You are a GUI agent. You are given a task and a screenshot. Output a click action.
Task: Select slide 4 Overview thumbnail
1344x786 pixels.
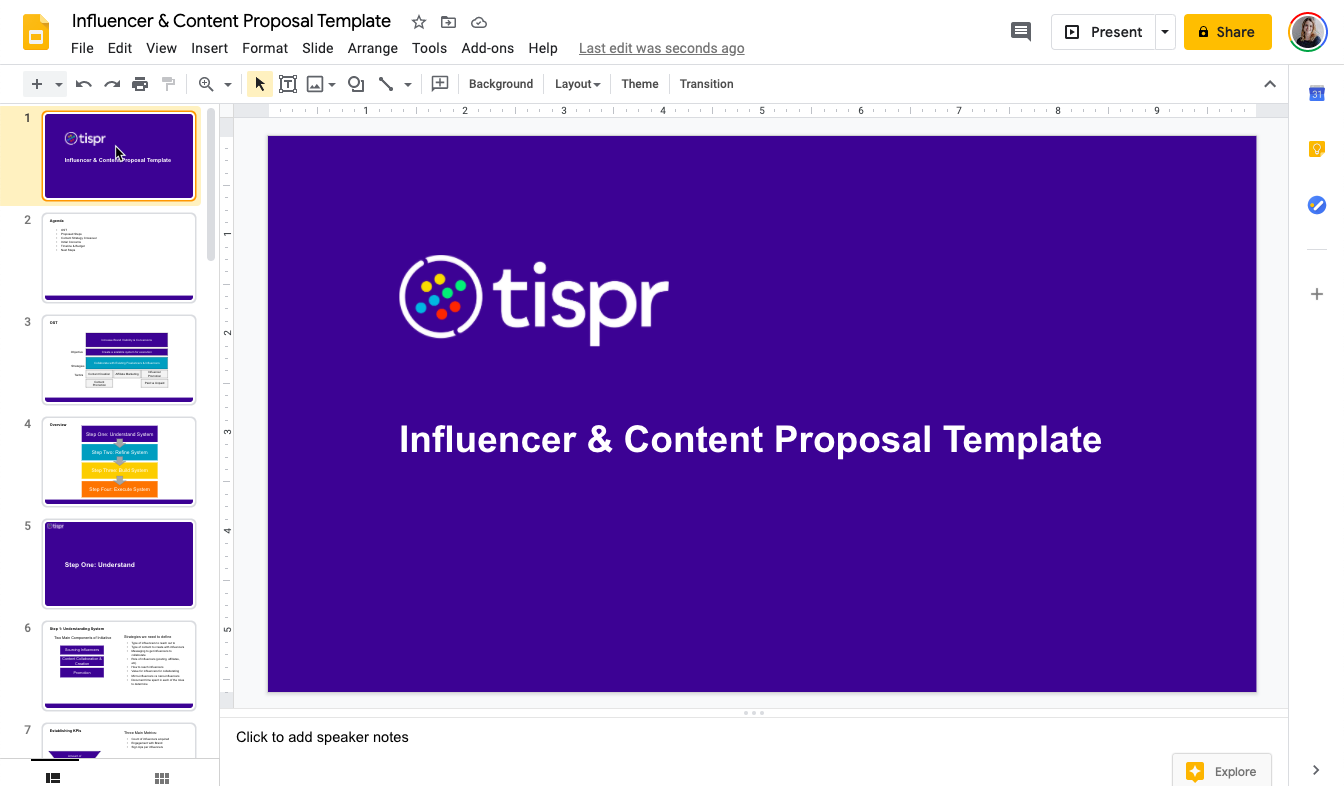pyautogui.click(x=119, y=461)
